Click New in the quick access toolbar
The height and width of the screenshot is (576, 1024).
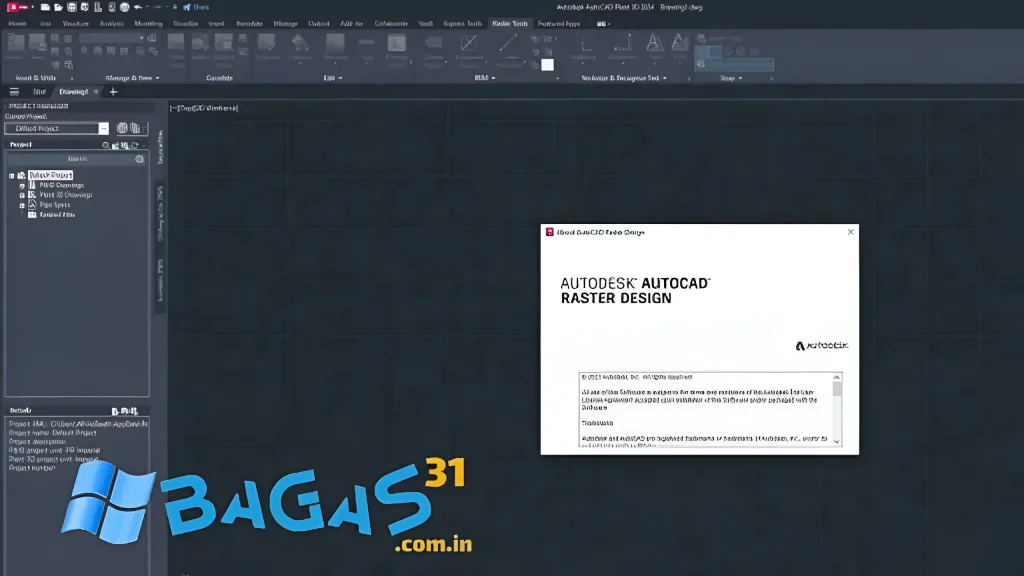(x=45, y=7)
